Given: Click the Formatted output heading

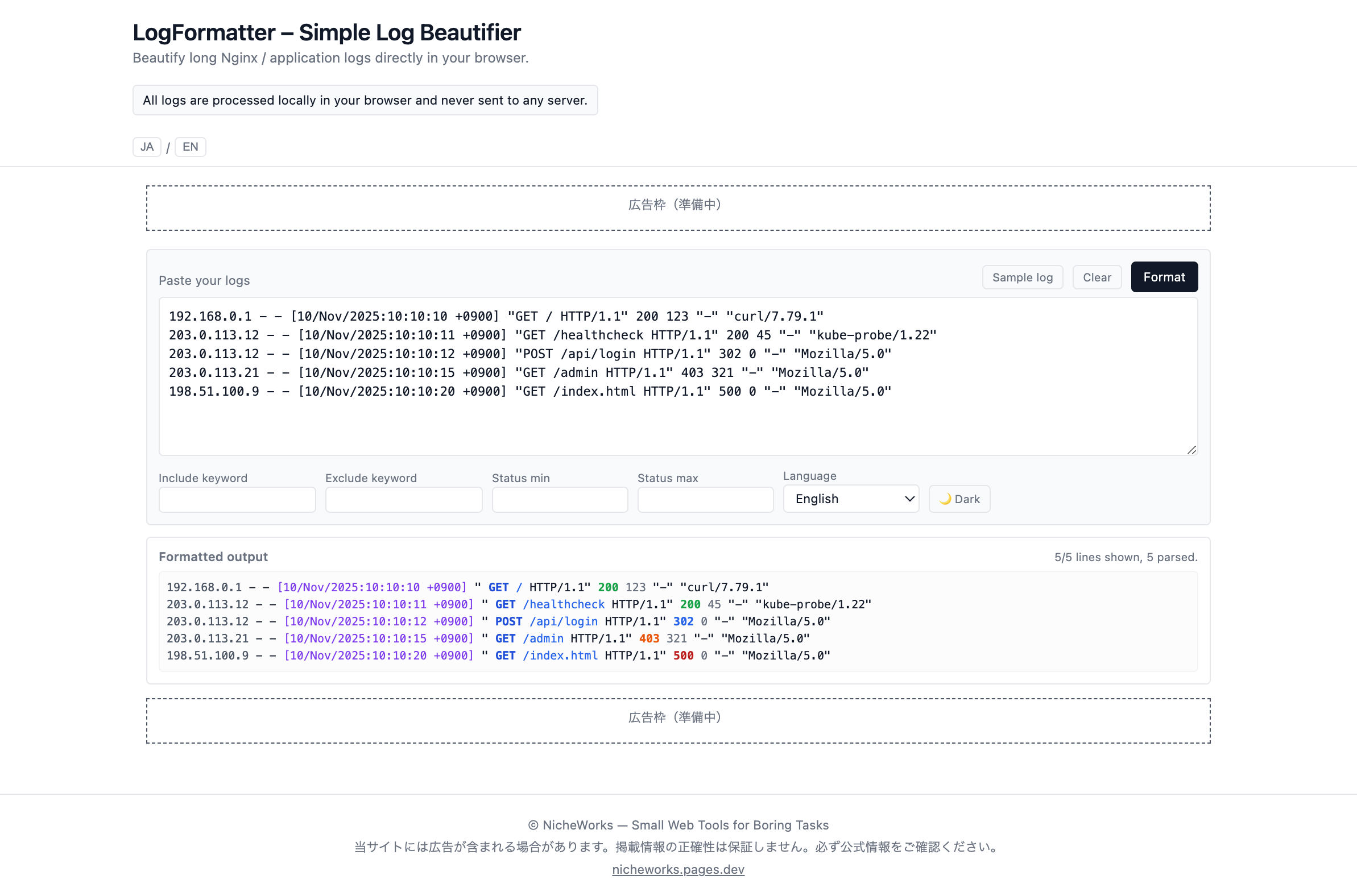Looking at the screenshot, I should pyautogui.click(x=213, y=556).
